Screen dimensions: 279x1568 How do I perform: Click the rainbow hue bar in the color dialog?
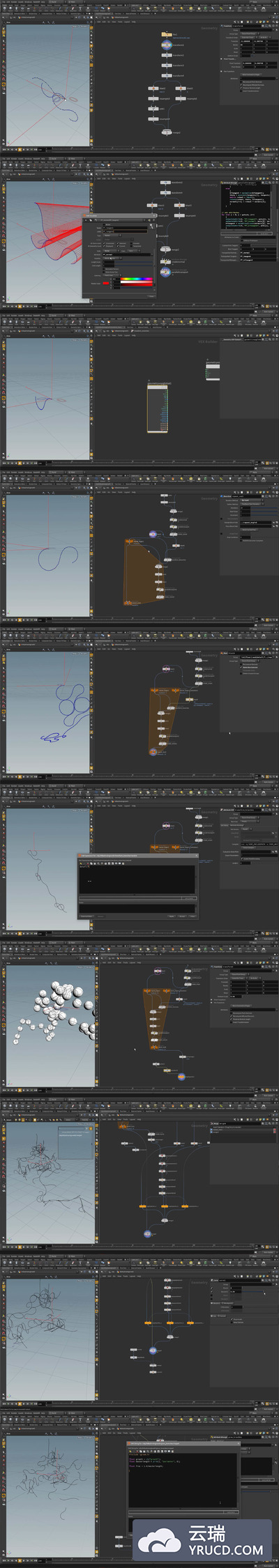click(137, 279)
